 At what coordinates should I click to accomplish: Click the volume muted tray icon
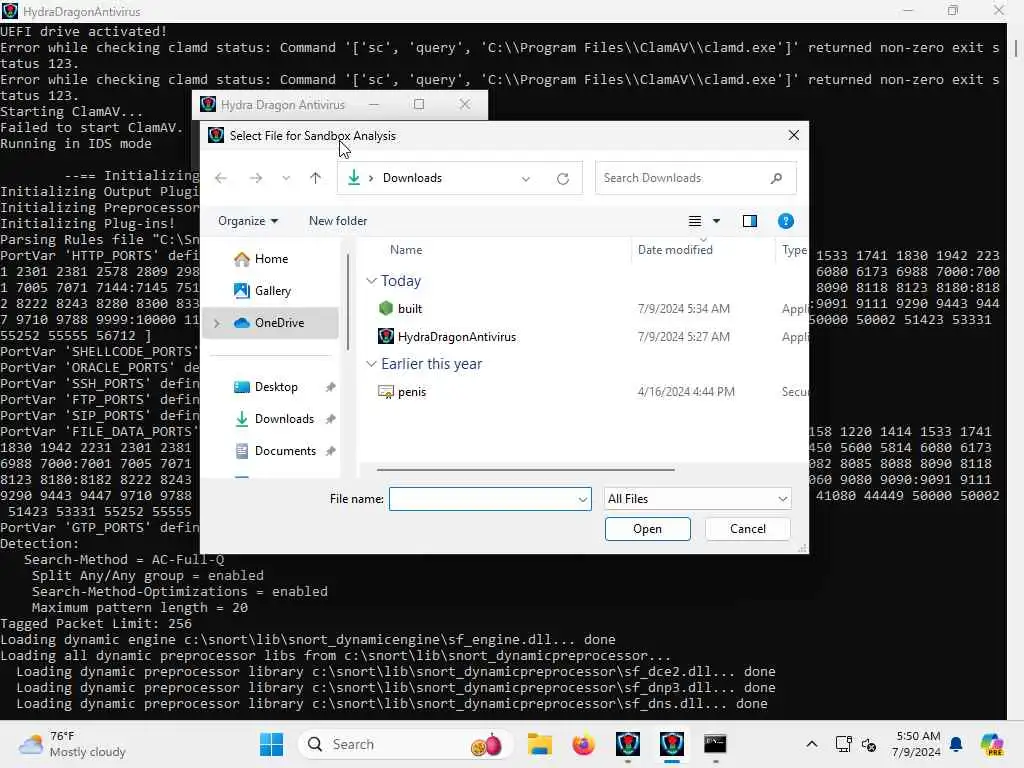(869, 744)
